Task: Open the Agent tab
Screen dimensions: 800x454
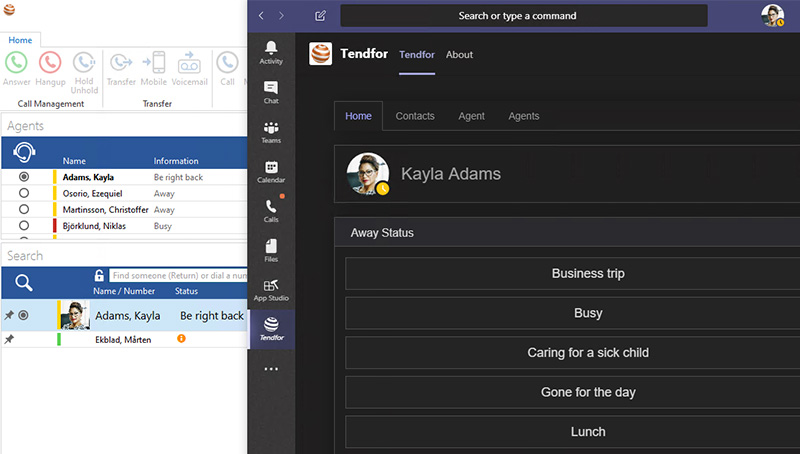Action: point(471,116)
